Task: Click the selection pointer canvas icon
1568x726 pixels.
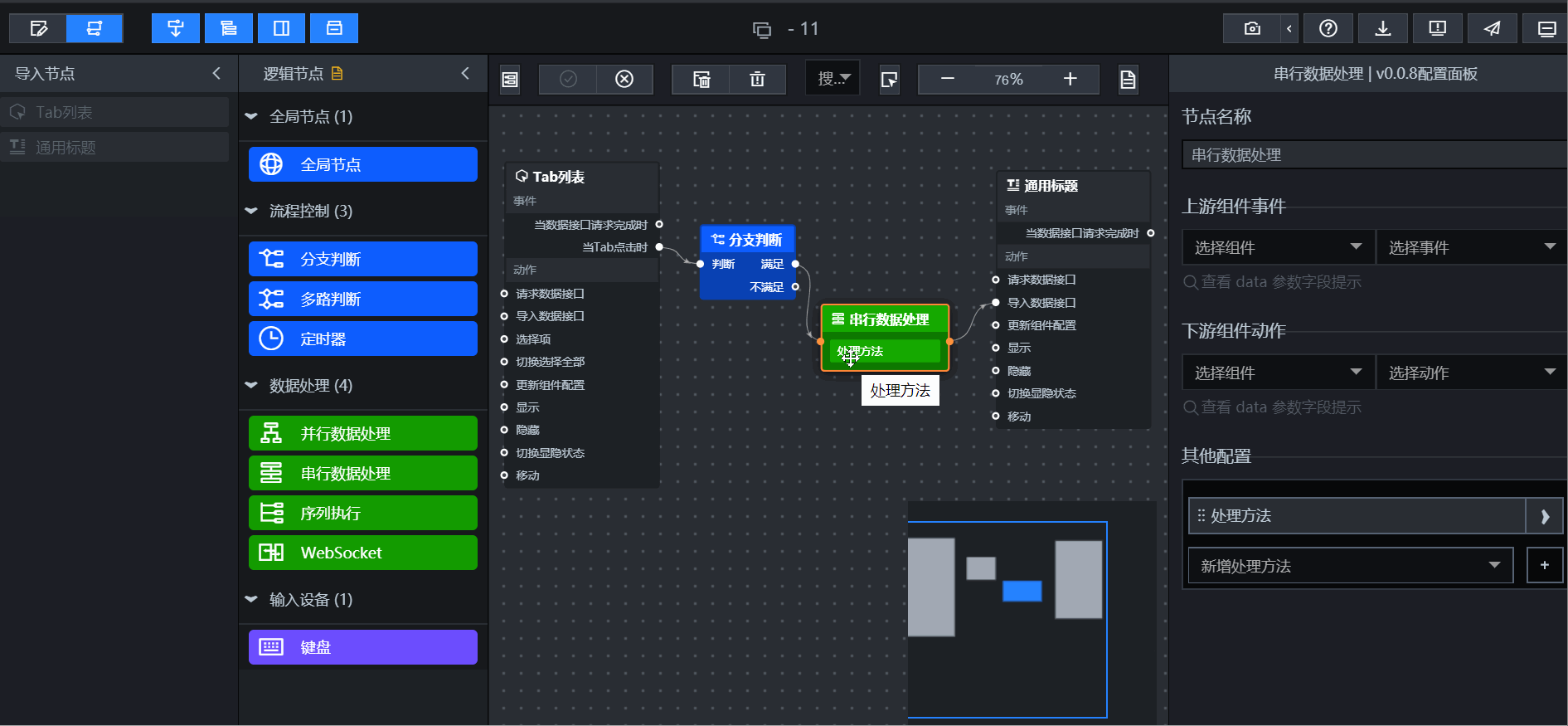Action: coord(889,80)
